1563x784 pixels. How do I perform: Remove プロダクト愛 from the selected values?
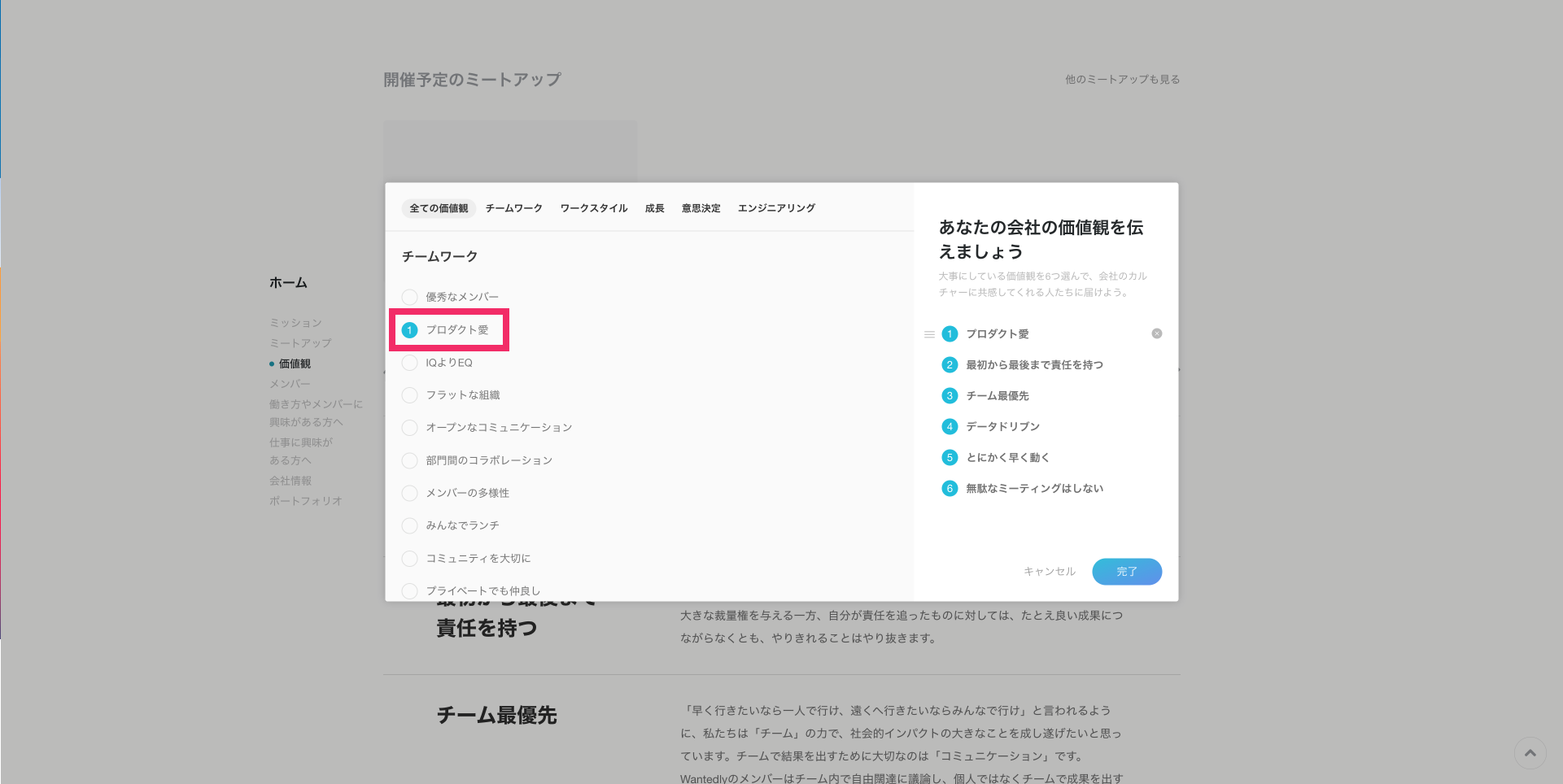point(1156,333)
